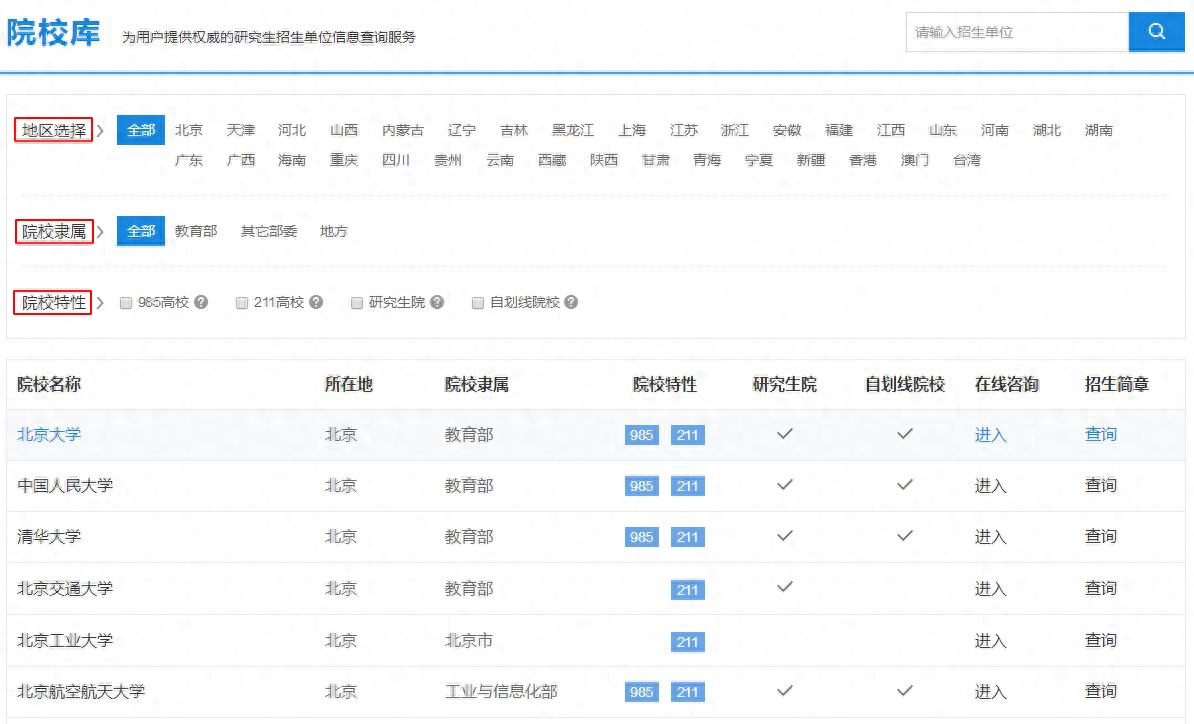Click 研究生院 checkmark in 北京交通大学 row
The width and height of the screenshot is (1194, 724).
(x=784, y=587)
